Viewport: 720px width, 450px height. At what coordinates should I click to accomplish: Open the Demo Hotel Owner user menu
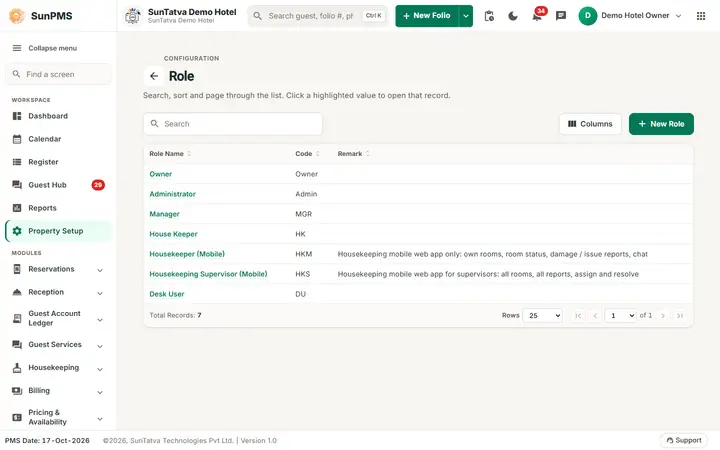coord(630,16)
